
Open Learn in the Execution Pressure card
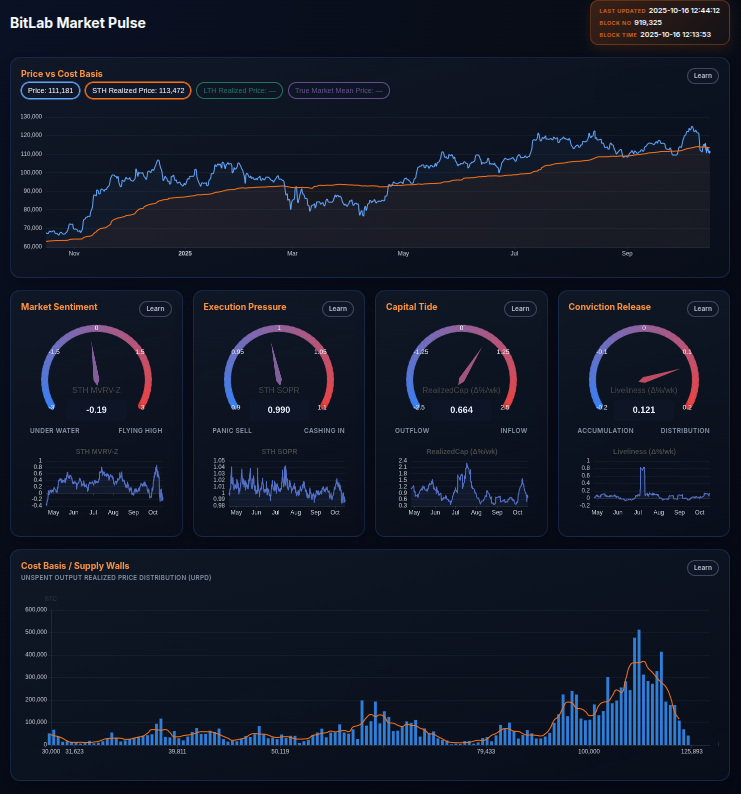pyautogui.click(x=338, y=309)
